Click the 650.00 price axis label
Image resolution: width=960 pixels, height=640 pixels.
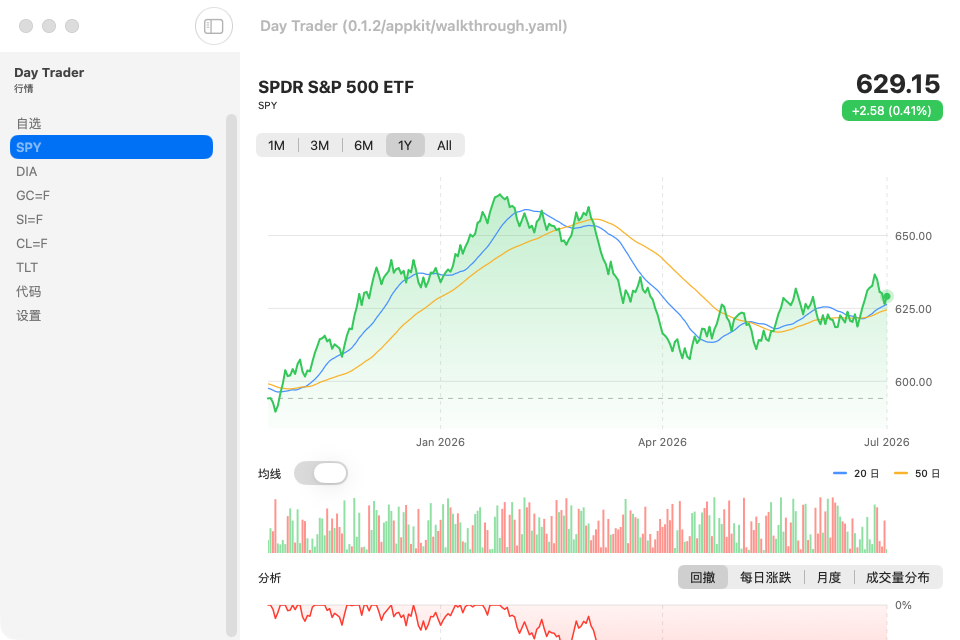click(913, 236)
